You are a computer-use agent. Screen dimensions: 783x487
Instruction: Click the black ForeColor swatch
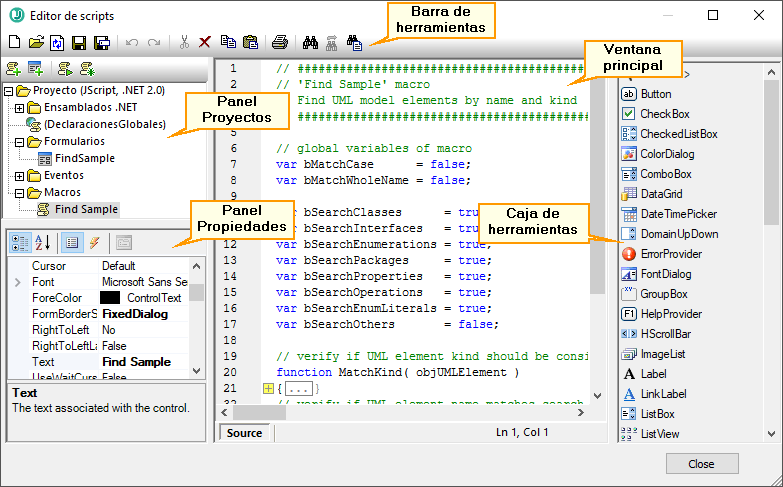click(110, 297)
